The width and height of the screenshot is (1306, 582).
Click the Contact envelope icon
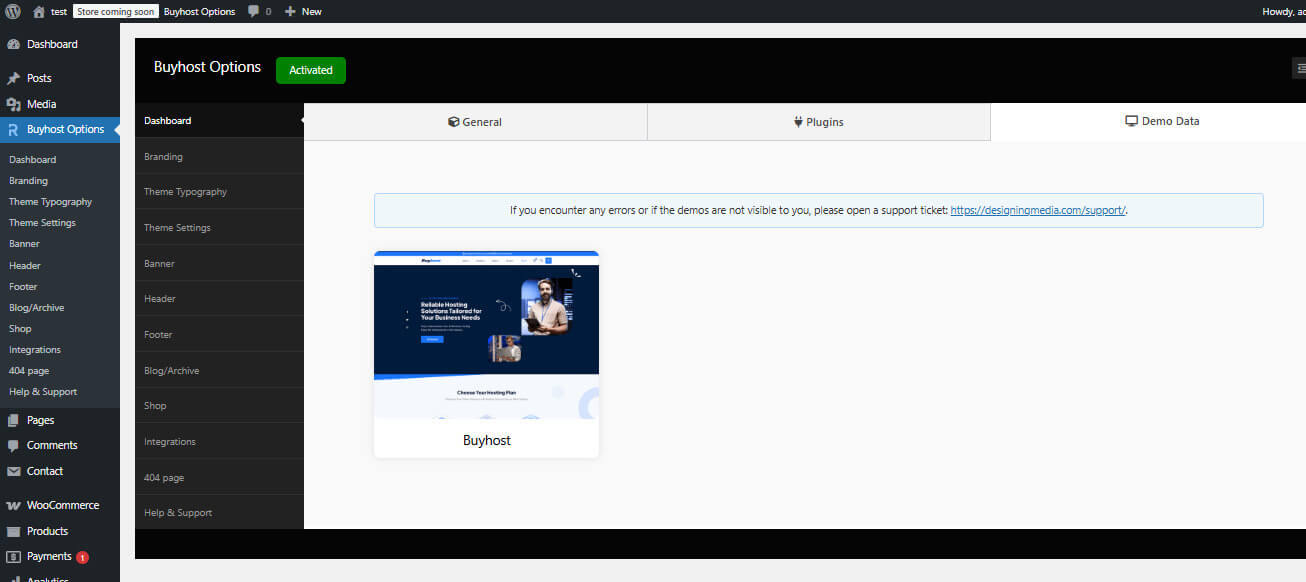point(13,471)
